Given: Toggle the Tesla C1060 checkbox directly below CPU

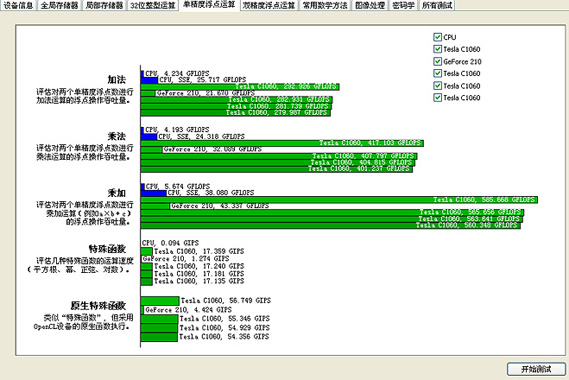Looking at the screenshot, I should tap(437, 49).
